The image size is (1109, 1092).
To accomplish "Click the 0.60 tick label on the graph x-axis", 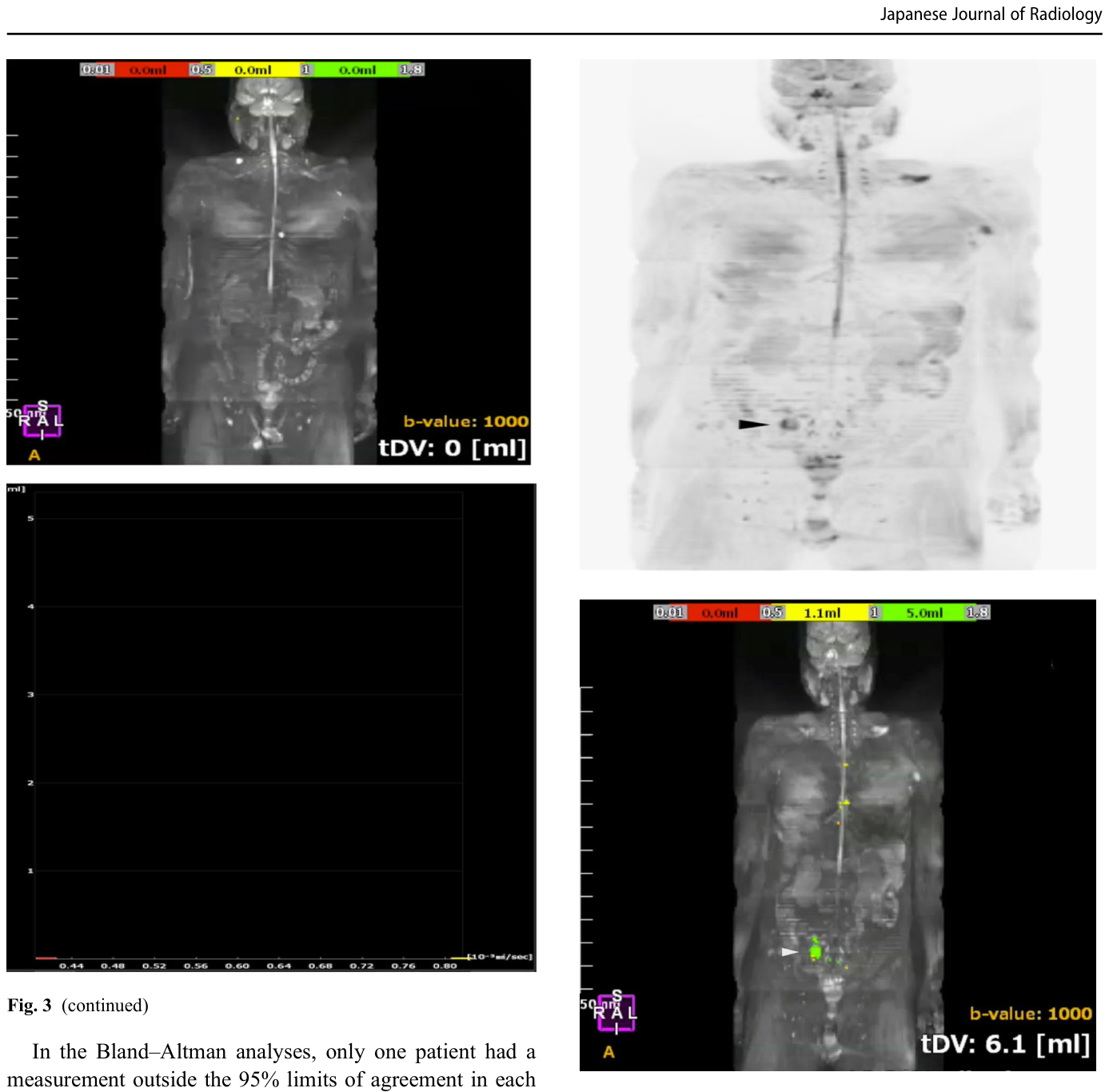I will [237, 966].
